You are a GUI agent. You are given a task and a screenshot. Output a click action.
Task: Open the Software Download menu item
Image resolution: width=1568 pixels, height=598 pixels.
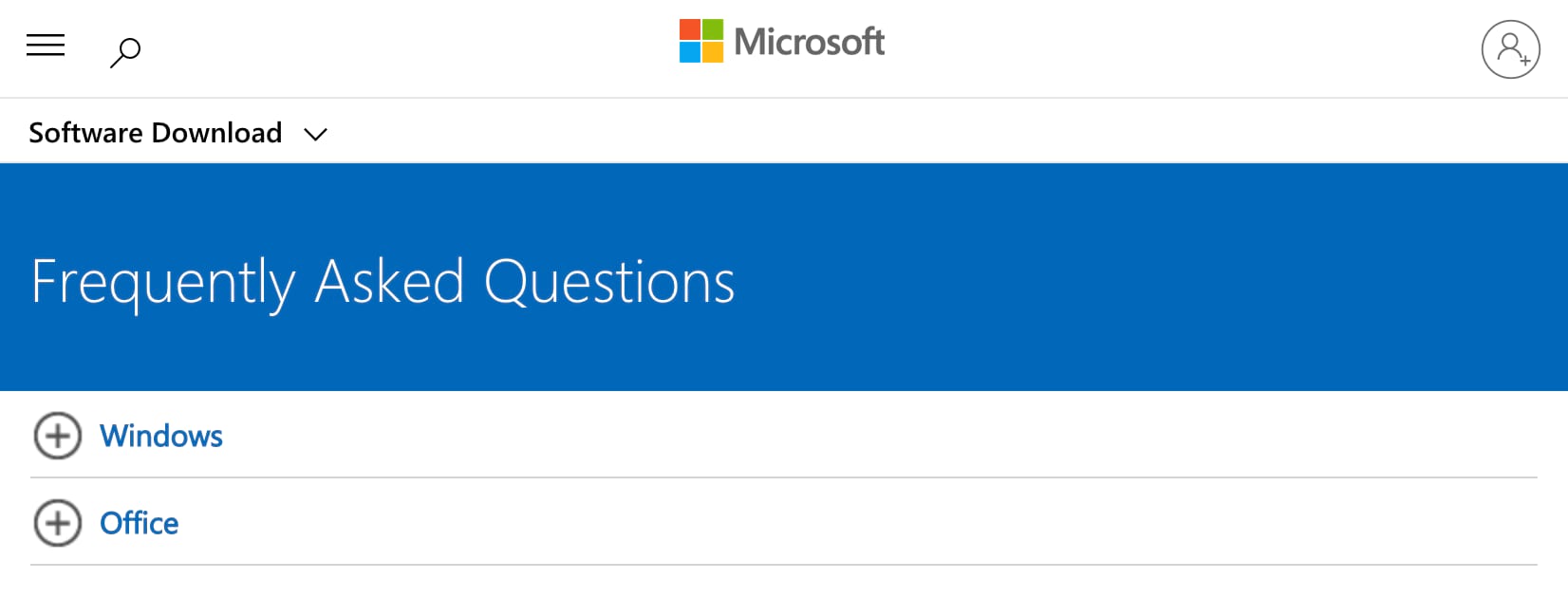pyautogui.click(x=155, y=133)
